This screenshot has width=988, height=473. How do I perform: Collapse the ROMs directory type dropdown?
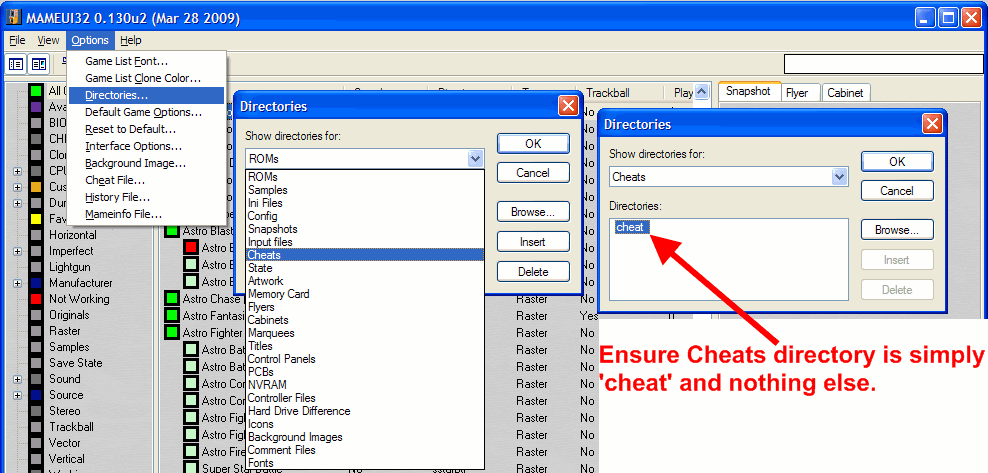(476, 159)
